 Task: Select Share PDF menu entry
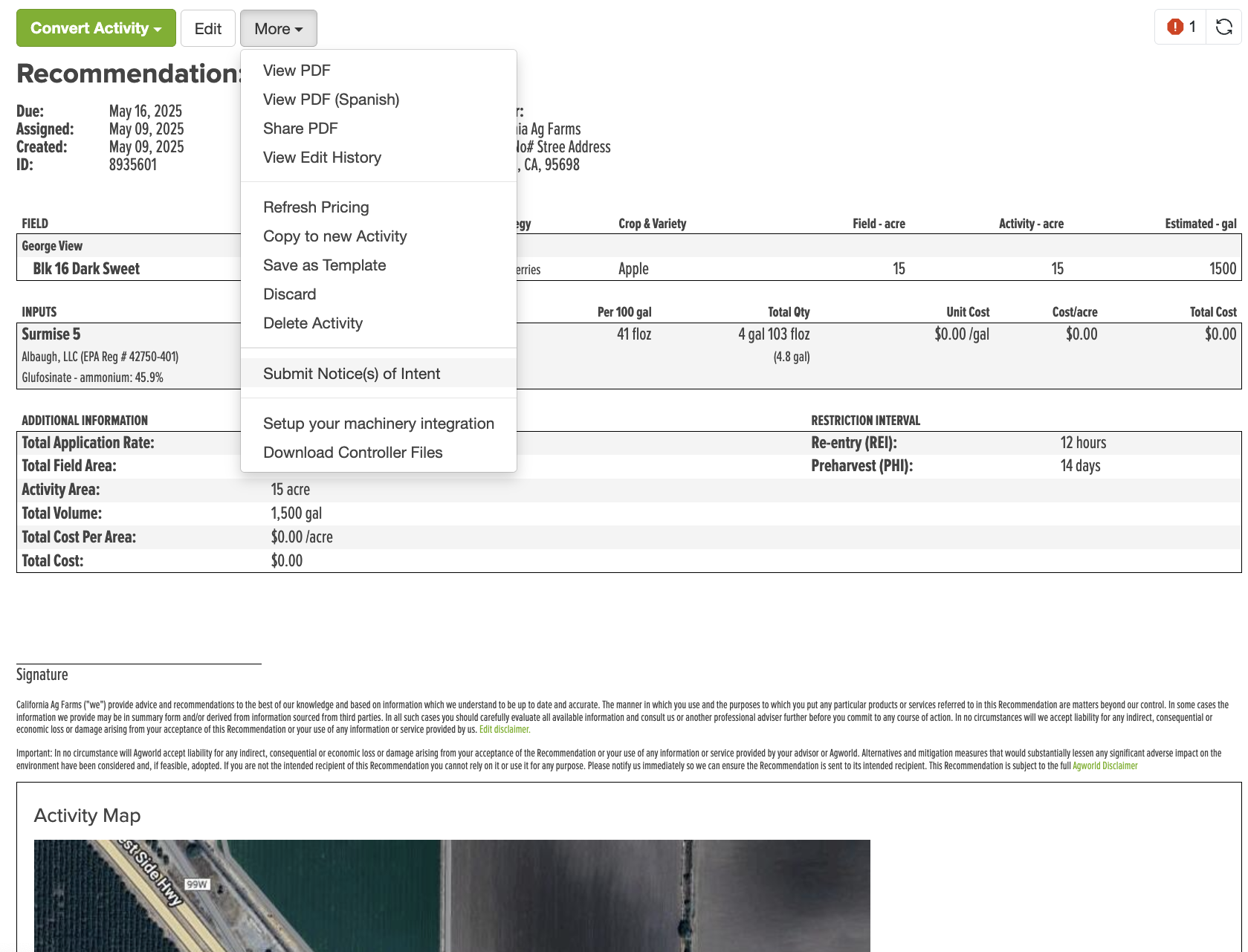coord(300,129)
